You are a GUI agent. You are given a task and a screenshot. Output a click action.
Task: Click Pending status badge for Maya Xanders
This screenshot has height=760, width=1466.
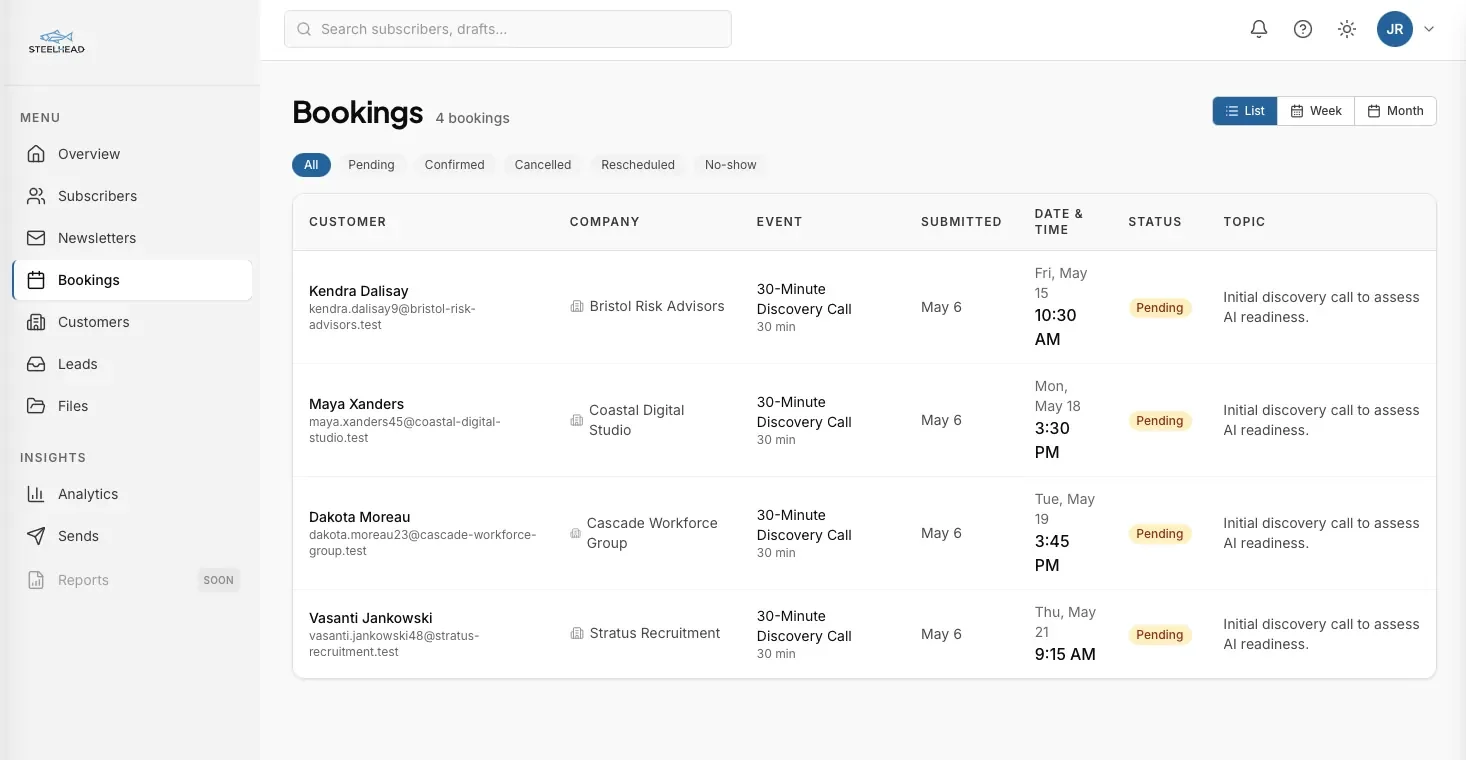tap(1160, 421)
